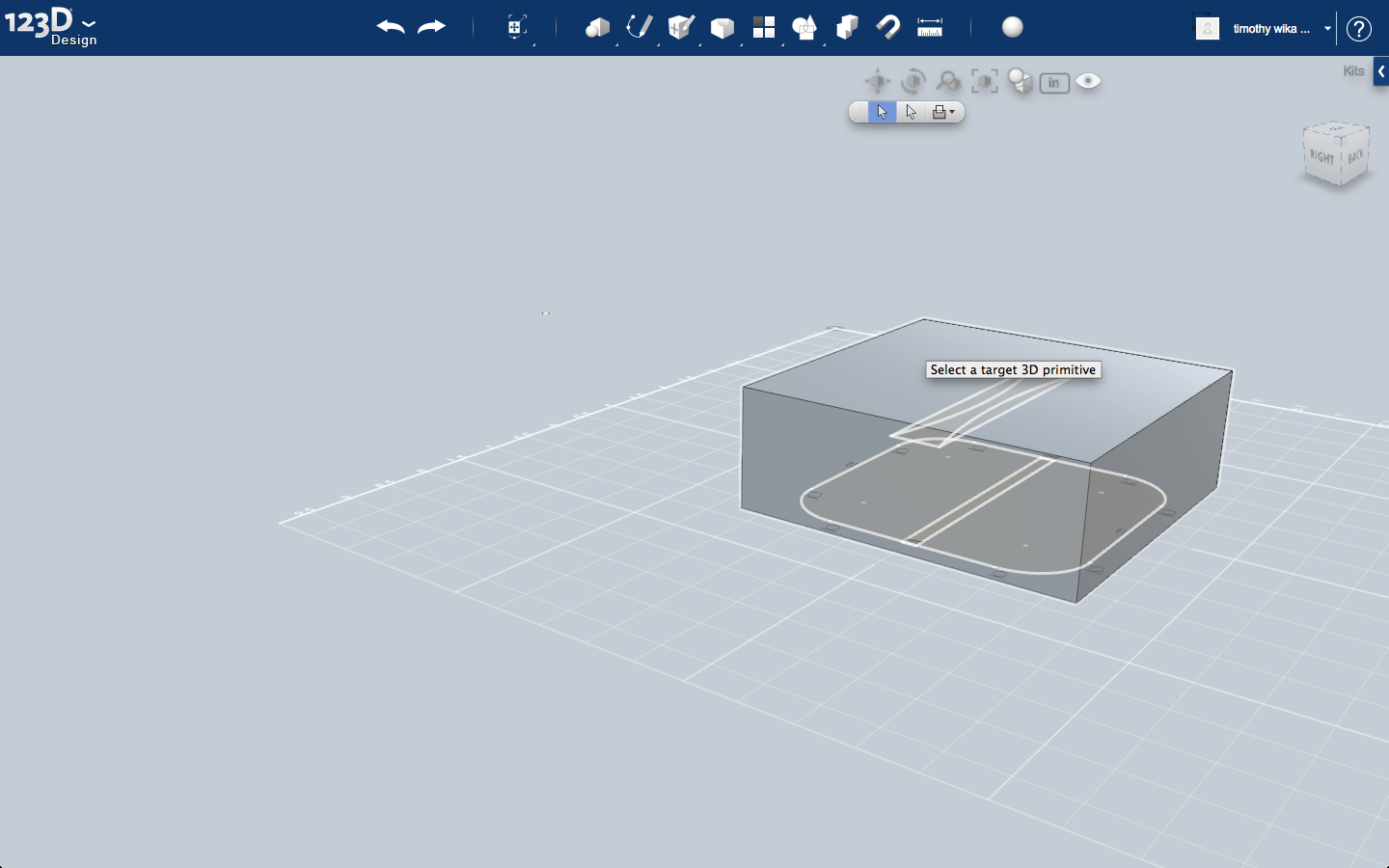The width and height of the screenshot is (1389, 868).
Task: Open the Grouping tool
Action: [804, 27]
